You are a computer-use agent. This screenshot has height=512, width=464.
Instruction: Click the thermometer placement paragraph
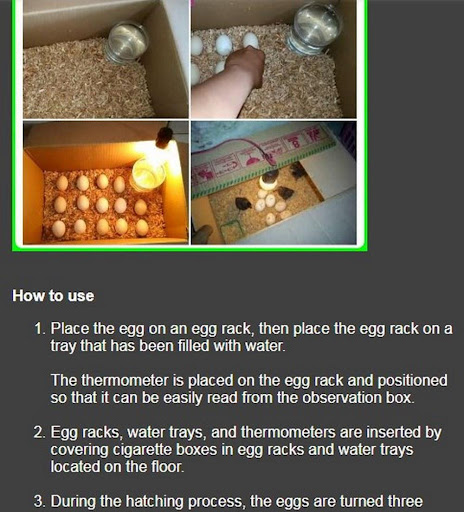point(249,389)
